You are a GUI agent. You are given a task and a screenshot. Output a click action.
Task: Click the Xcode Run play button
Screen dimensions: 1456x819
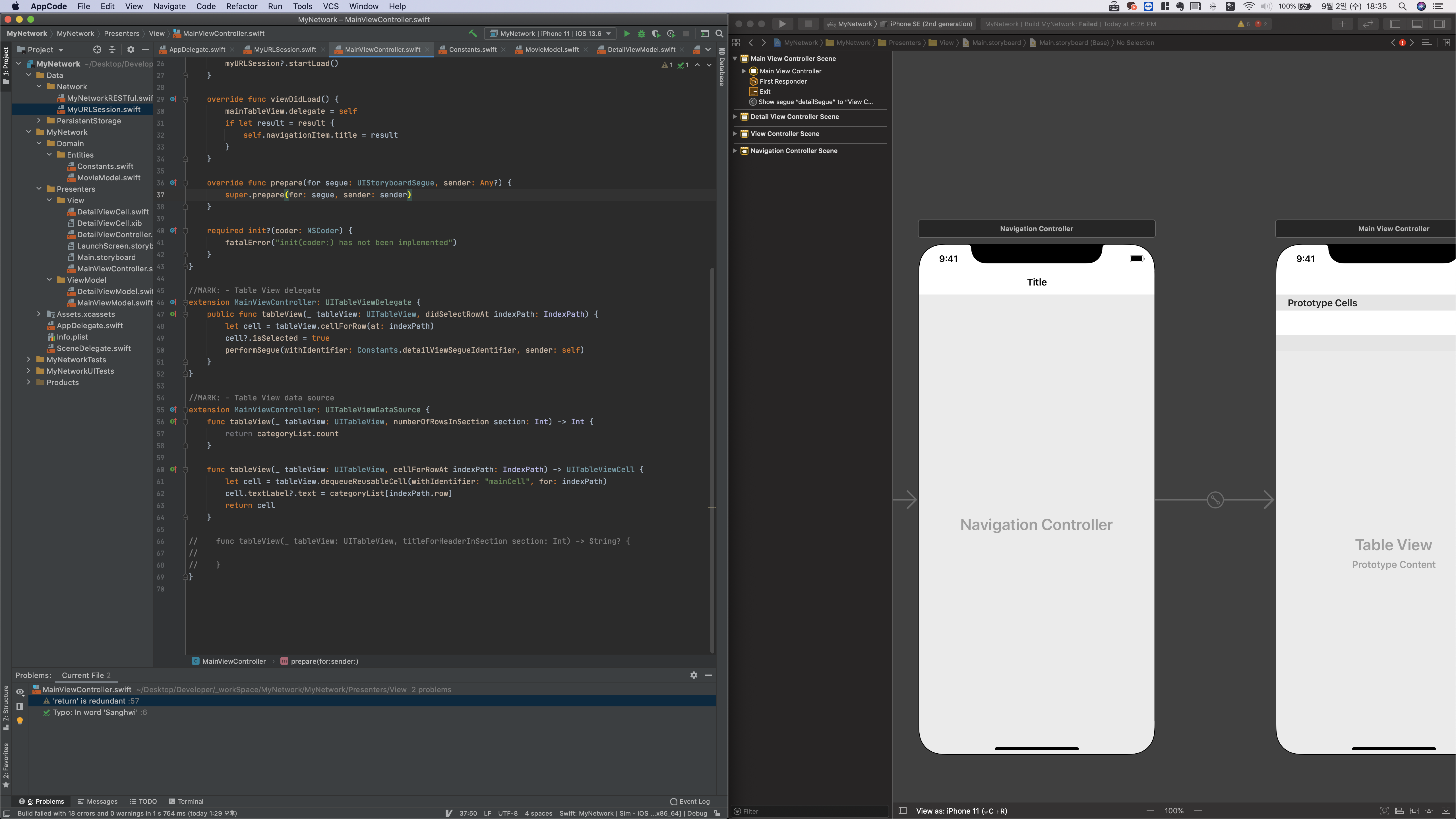pos(782,24)
